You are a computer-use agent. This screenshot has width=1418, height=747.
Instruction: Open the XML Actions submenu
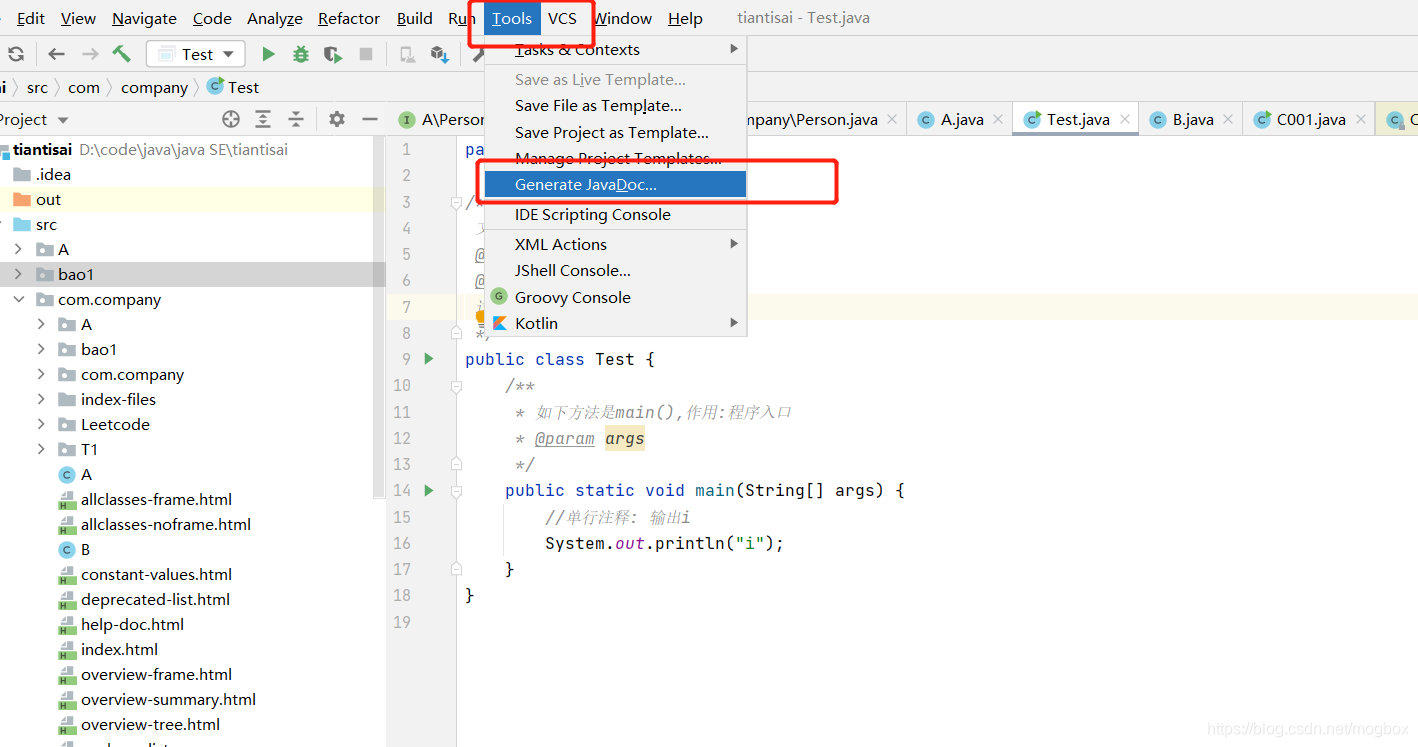click(x=616, y=244)
